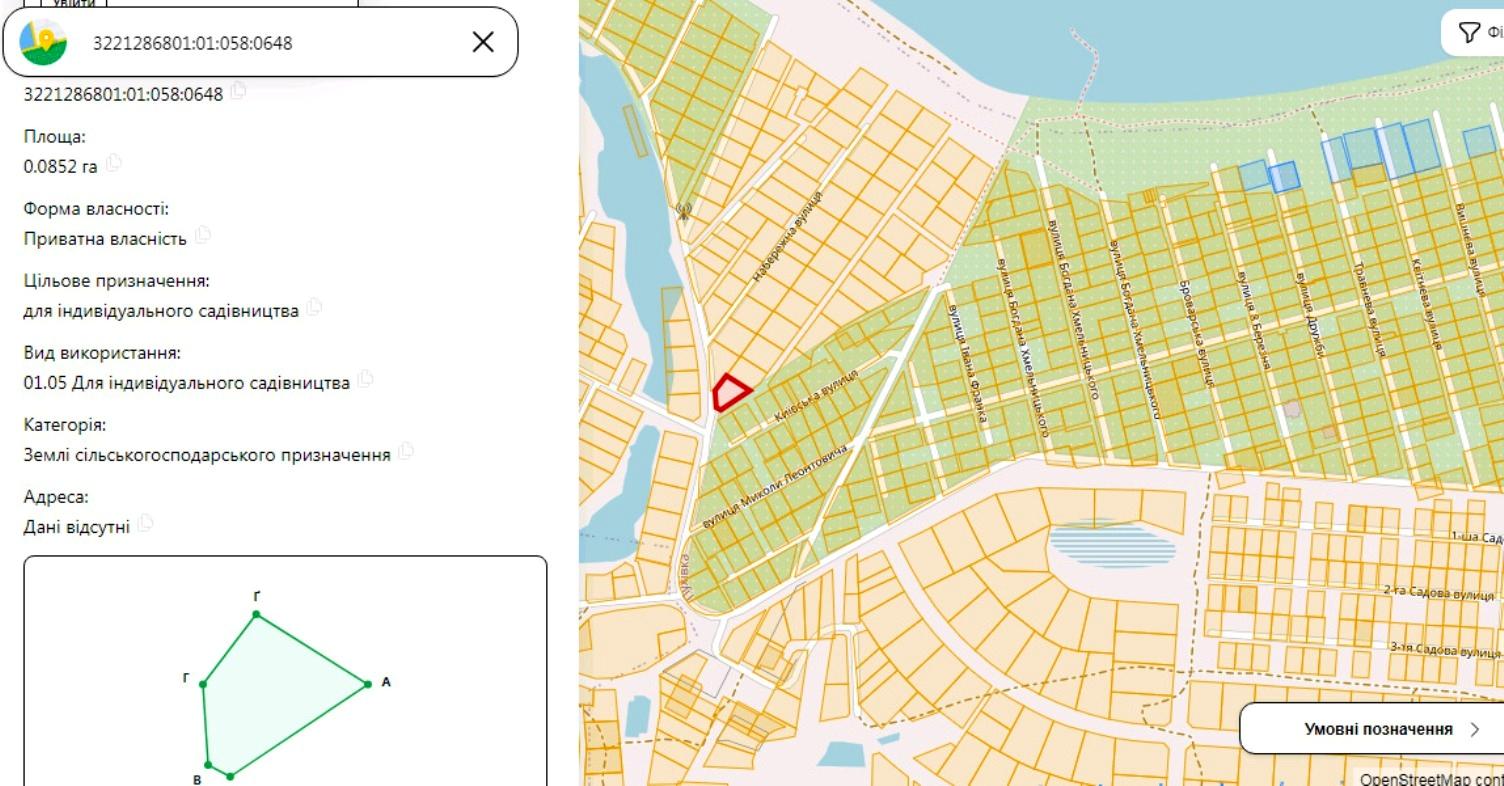1504x786 pixels.
Task: Copy the Вид використання 01.05 value
Action: coord(366,379)
